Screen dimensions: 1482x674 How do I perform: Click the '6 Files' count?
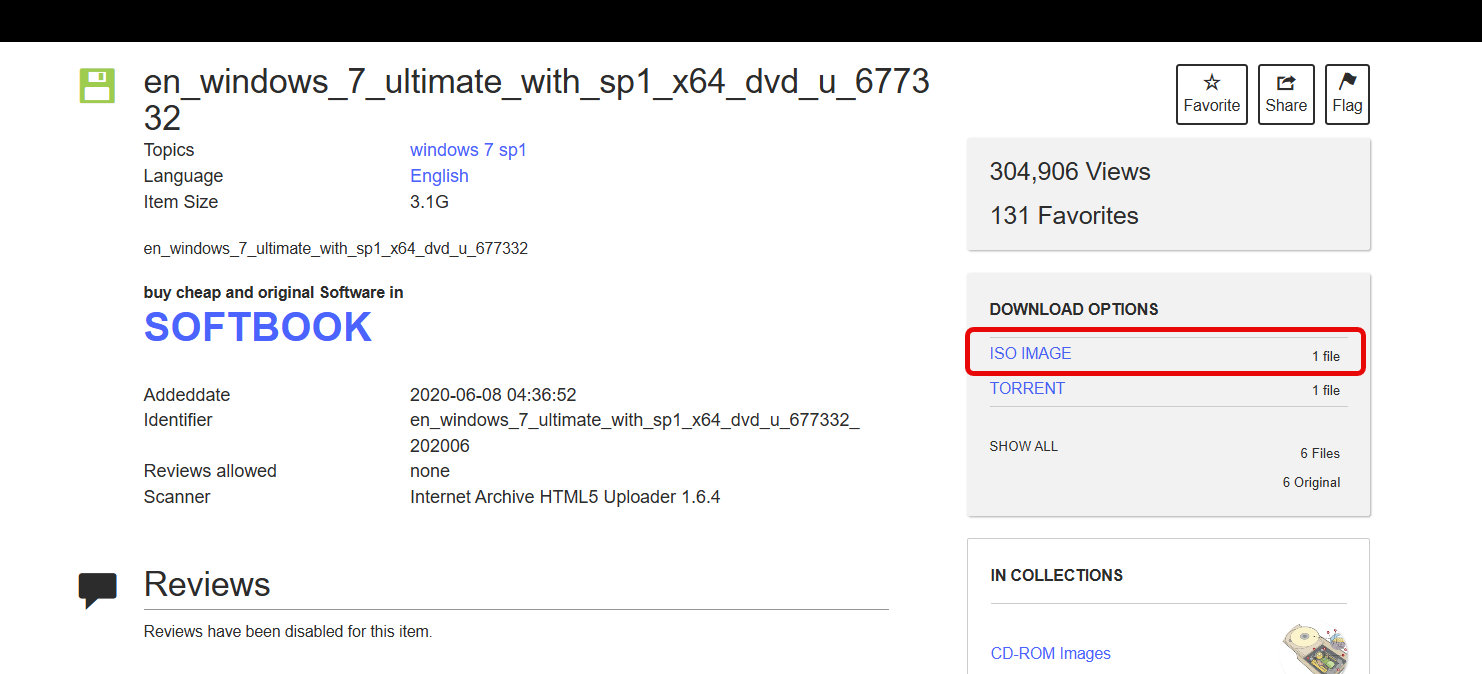1319,453
